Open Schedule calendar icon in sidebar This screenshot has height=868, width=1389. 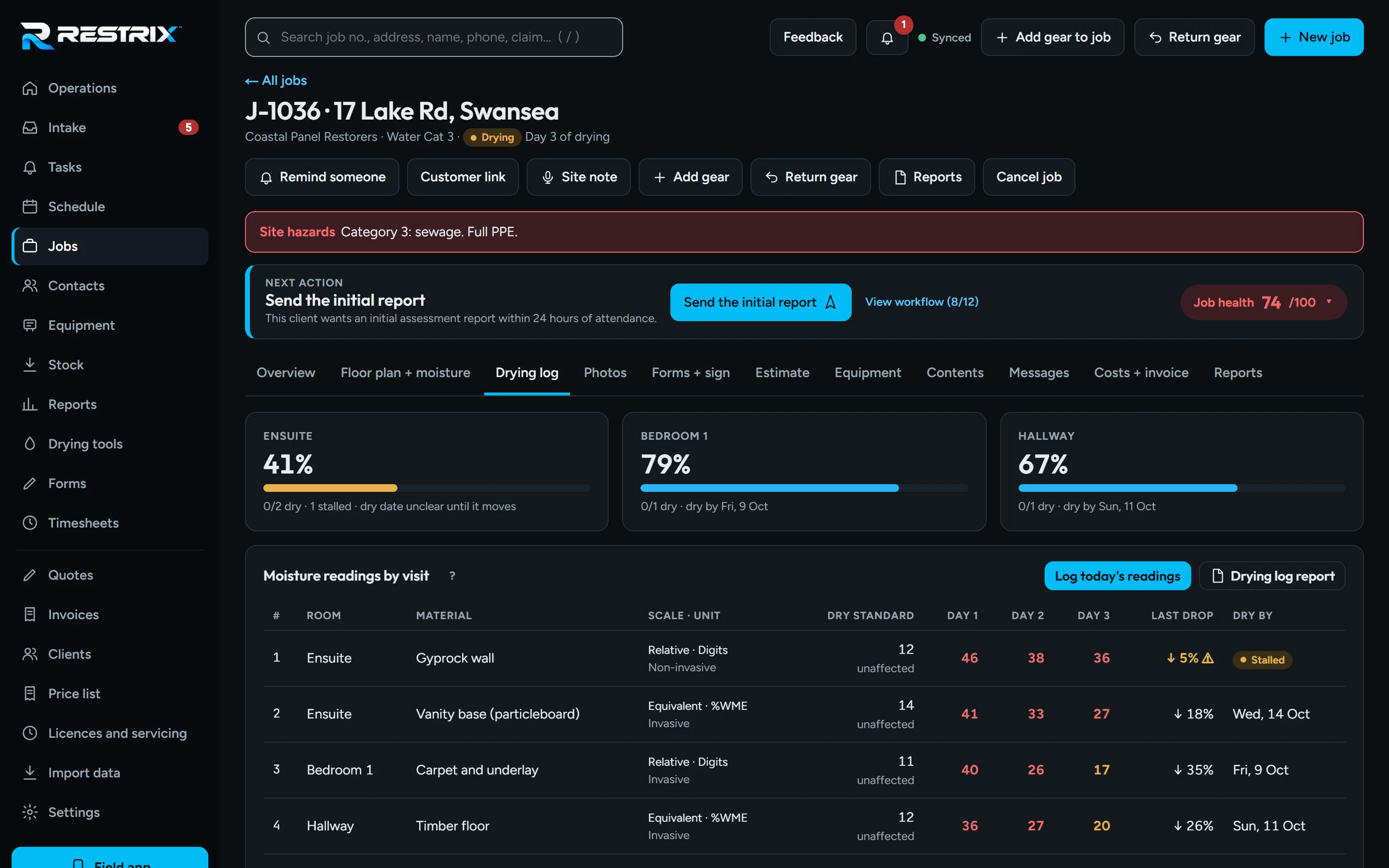(30, 207)
